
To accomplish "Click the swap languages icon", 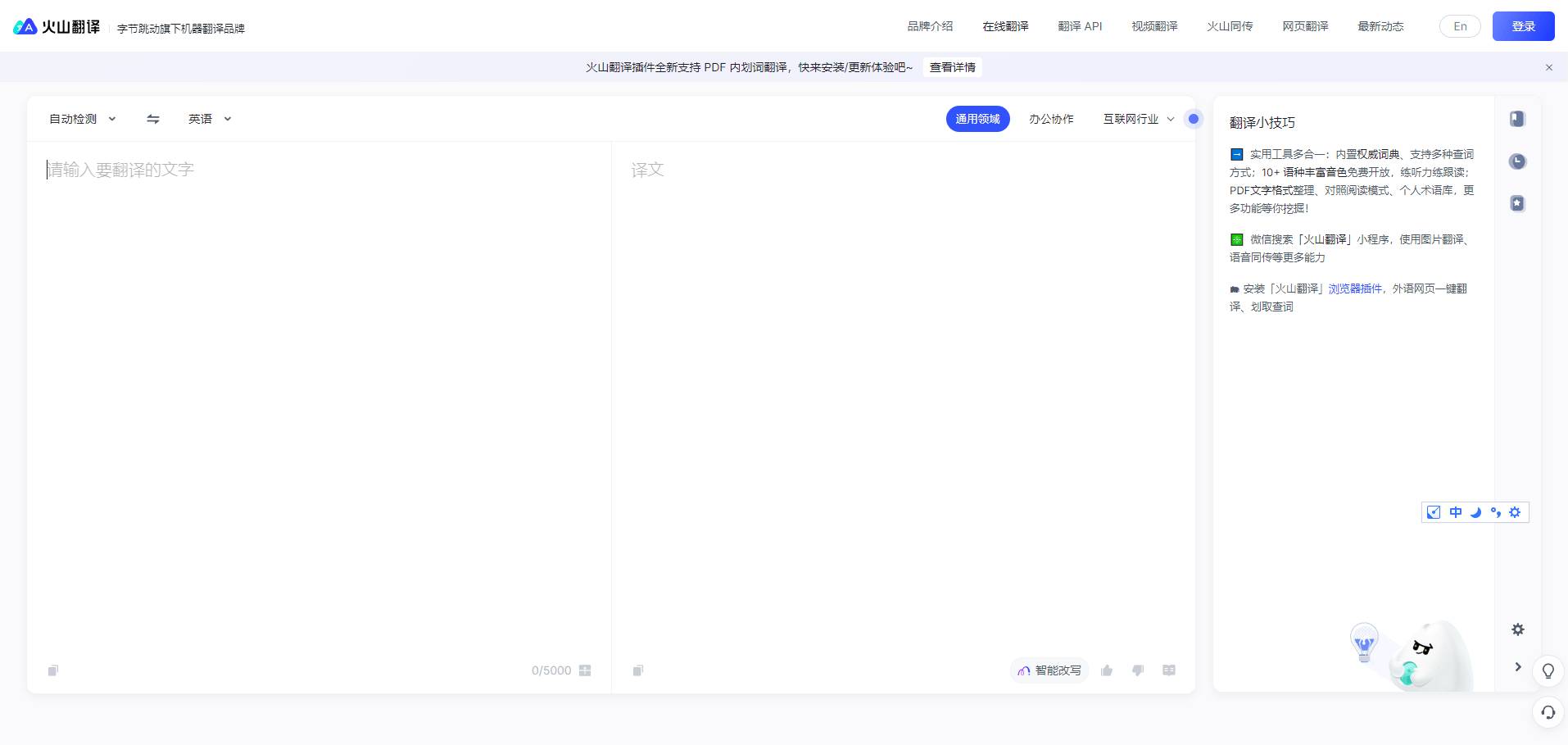I will pyautogui.click(x=152, y=119).
